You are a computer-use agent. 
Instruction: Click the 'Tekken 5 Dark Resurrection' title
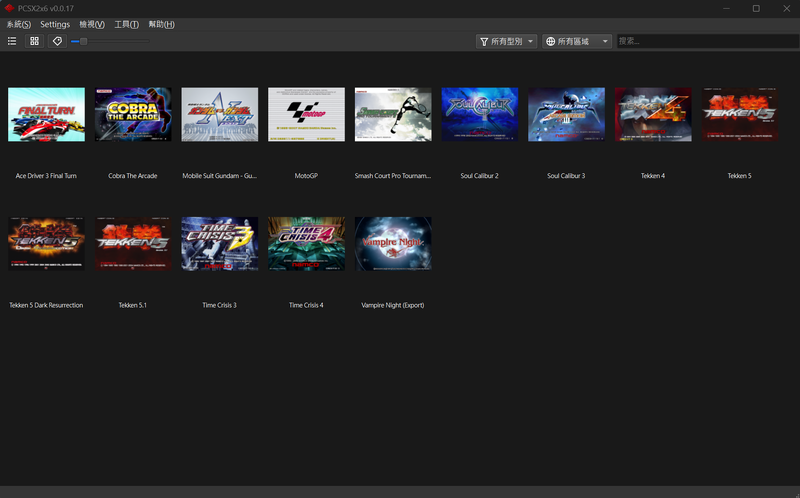(x=46, y=305)
